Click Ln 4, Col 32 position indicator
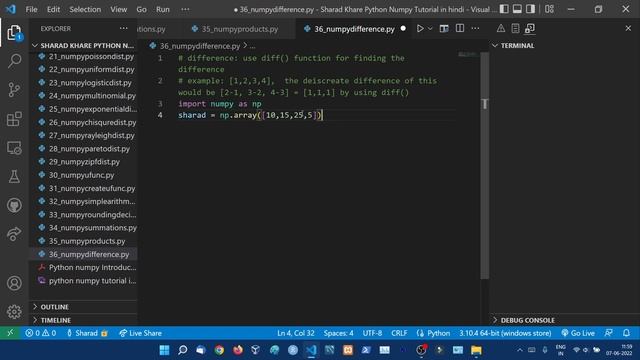 (296, 333)
